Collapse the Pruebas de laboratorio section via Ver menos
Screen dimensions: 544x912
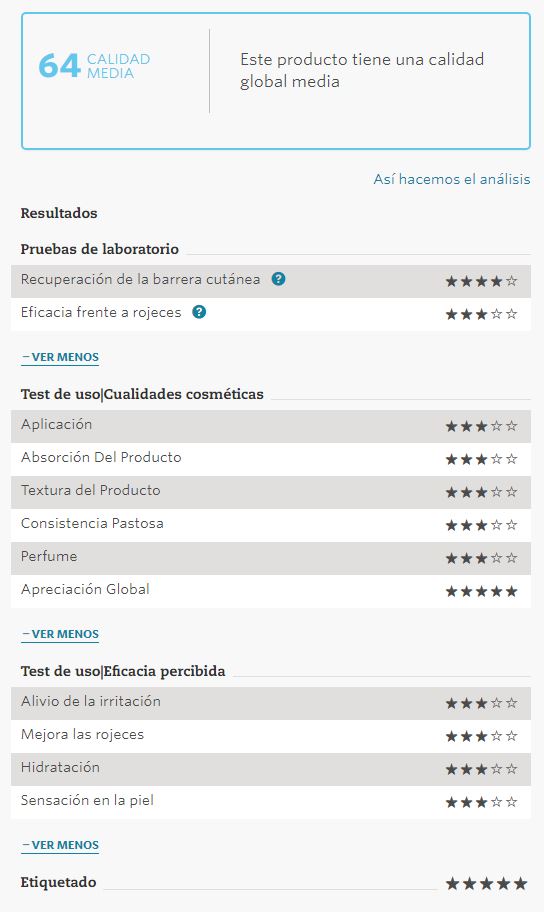tap(60, 357)
